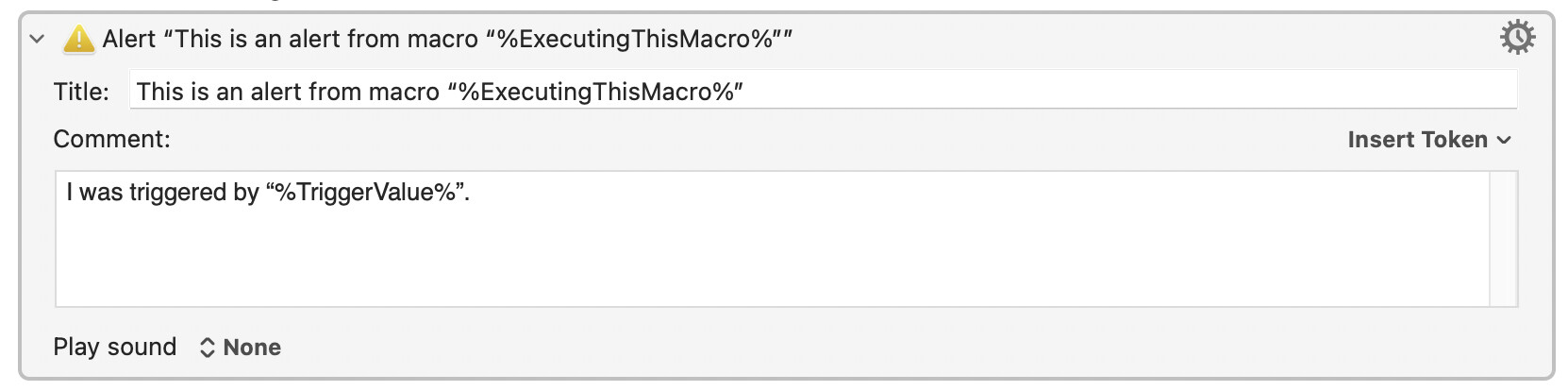Click the chevron arrow beside Insert Token
Screen dimensions: 1568x391
coord(1504,141)
